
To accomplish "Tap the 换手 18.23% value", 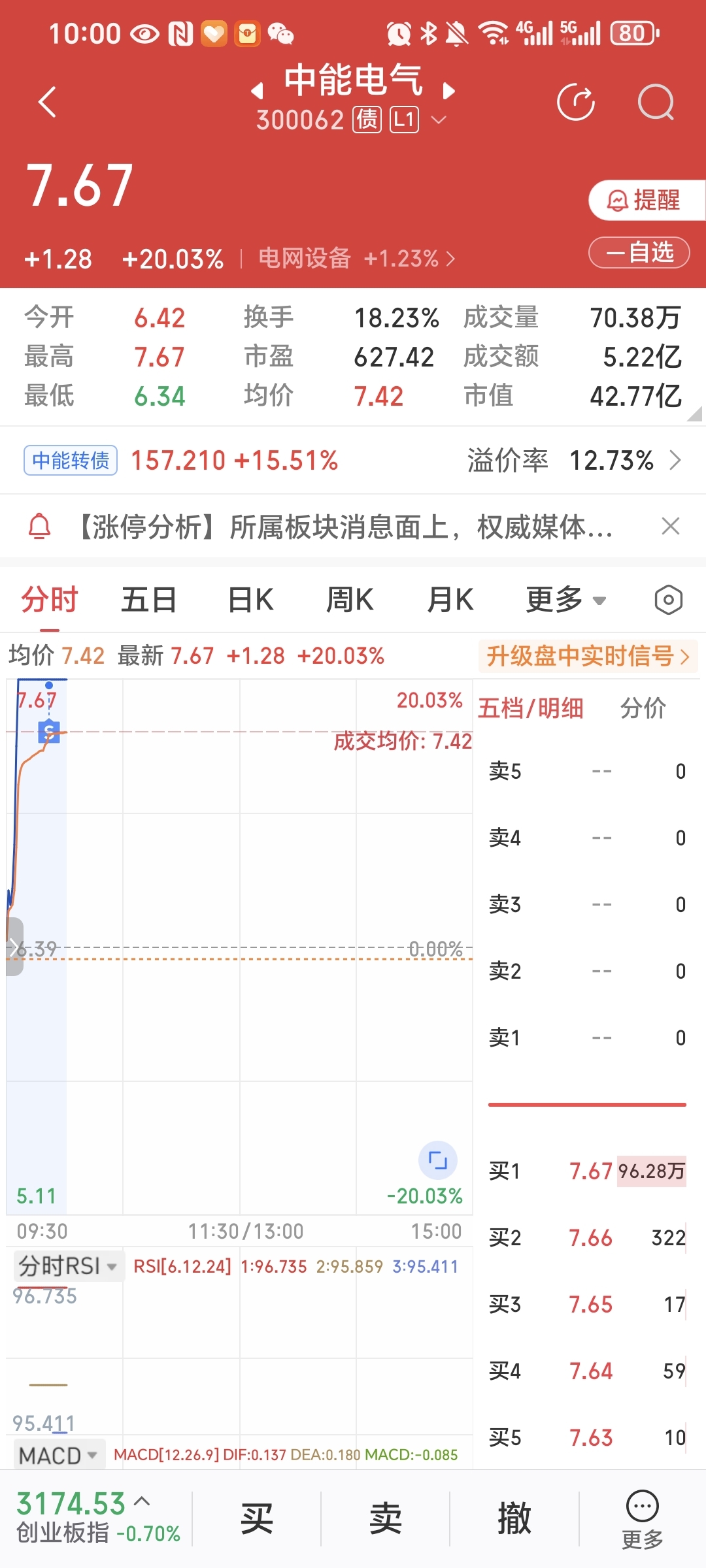I will point(396,318).
